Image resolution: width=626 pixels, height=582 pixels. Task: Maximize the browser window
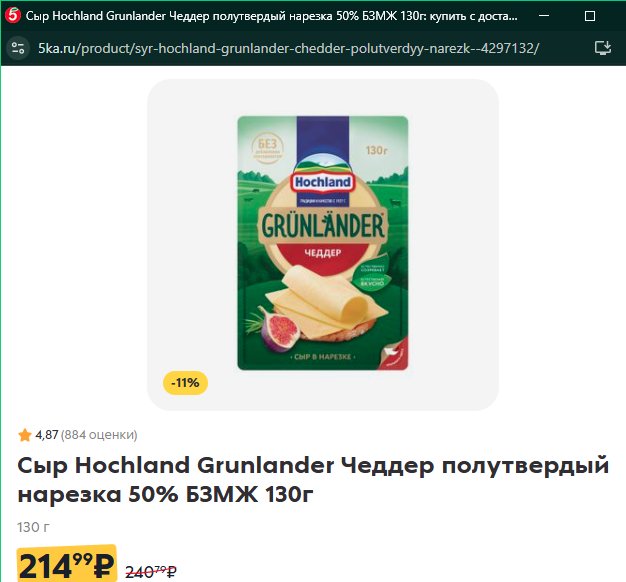click(x=590, y=16)
